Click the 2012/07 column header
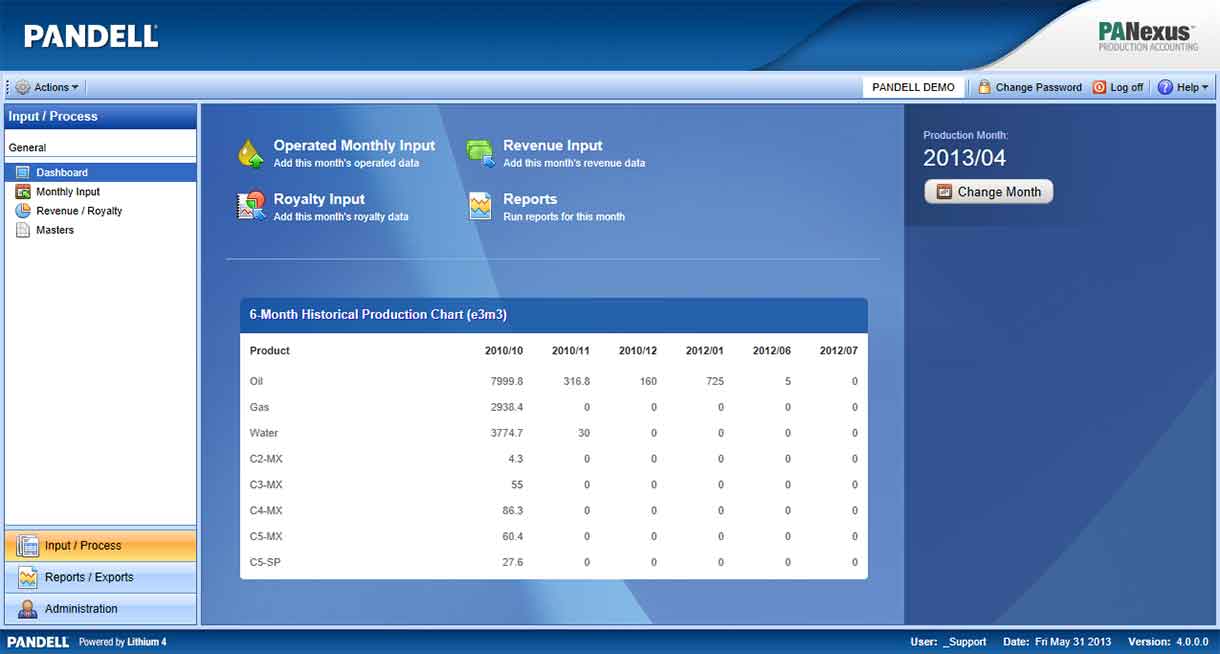 839,351
